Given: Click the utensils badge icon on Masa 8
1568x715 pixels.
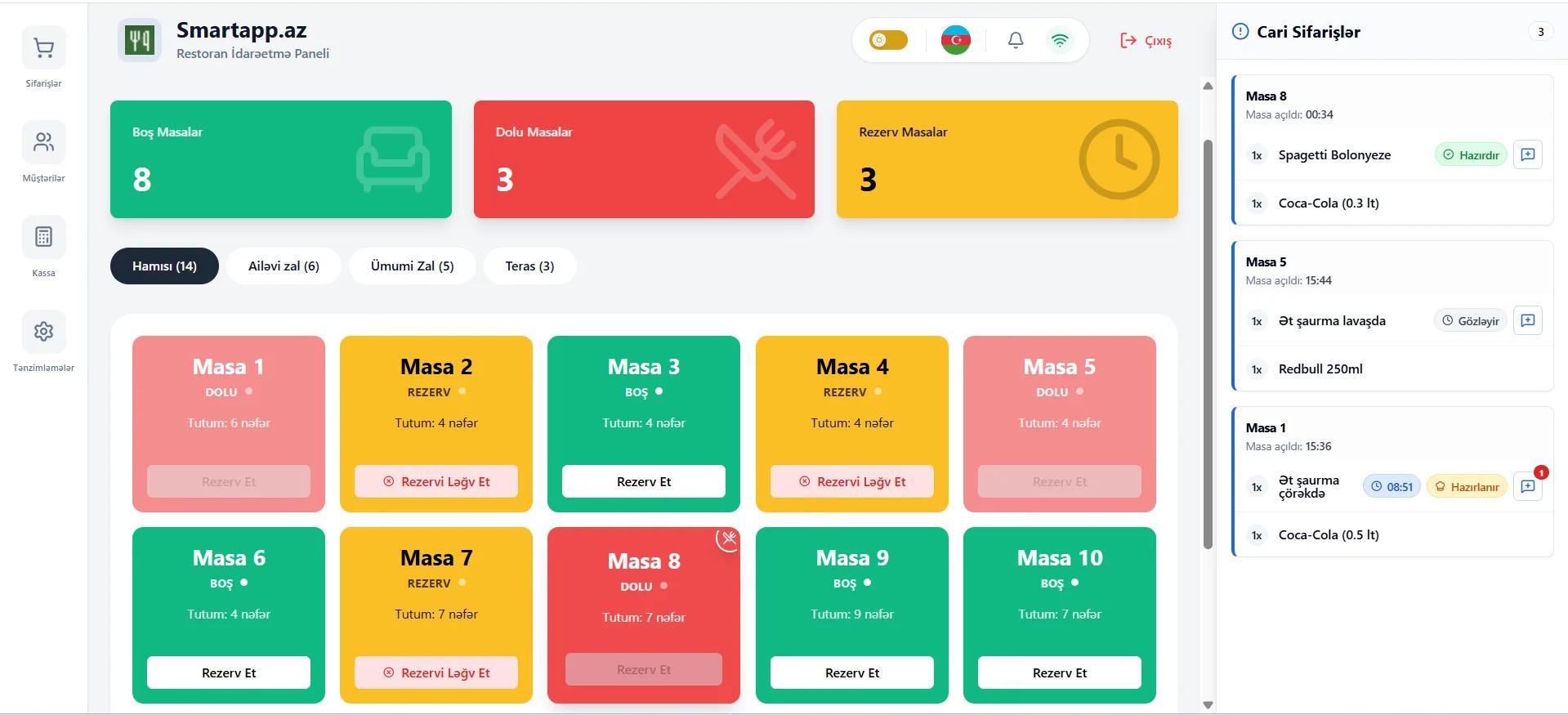Looking at the screenshot, I should [728, 538].
